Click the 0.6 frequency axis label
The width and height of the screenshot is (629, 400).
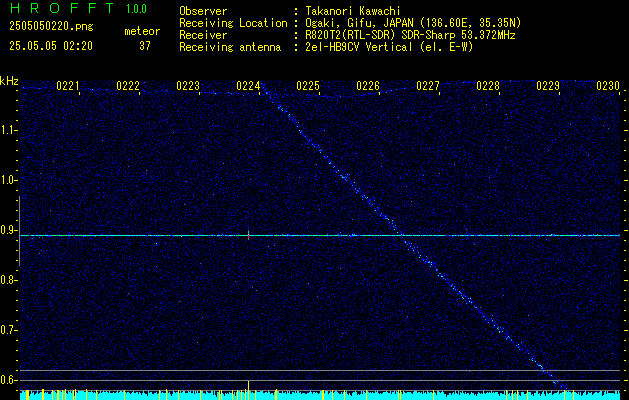(x=8, y=380)
